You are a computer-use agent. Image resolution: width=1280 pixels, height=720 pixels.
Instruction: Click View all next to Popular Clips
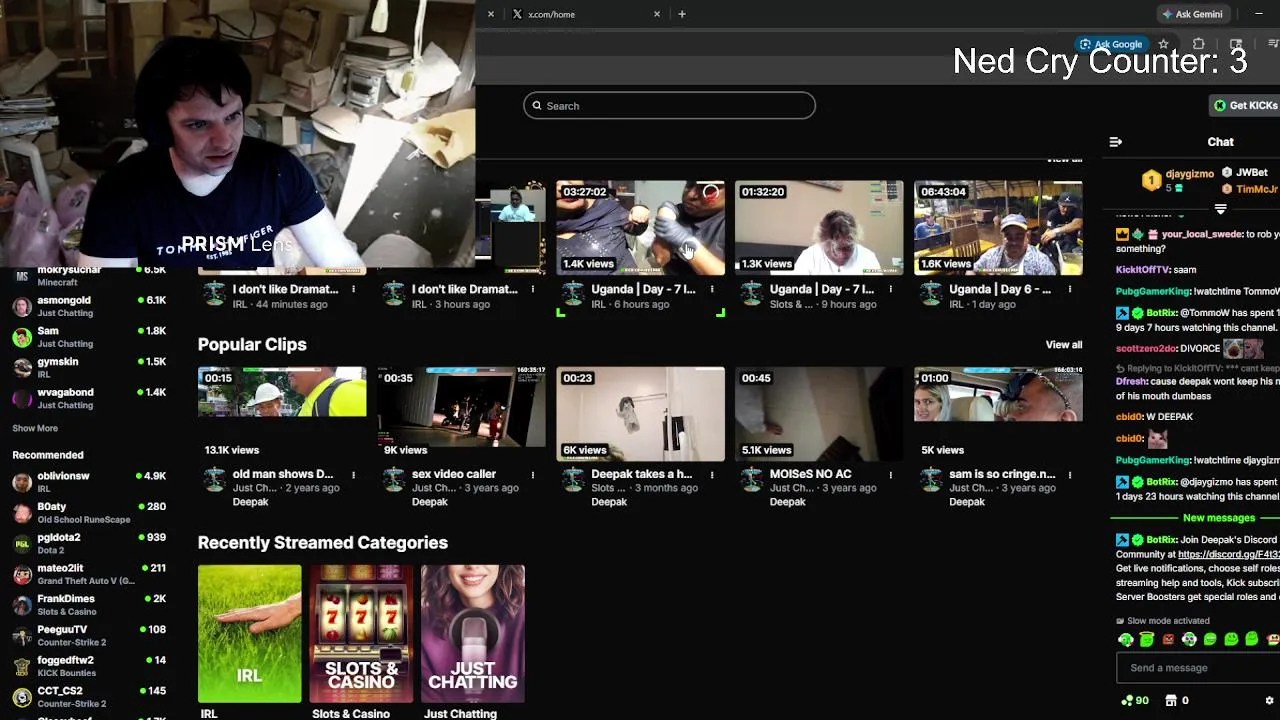click(1063, 344)
